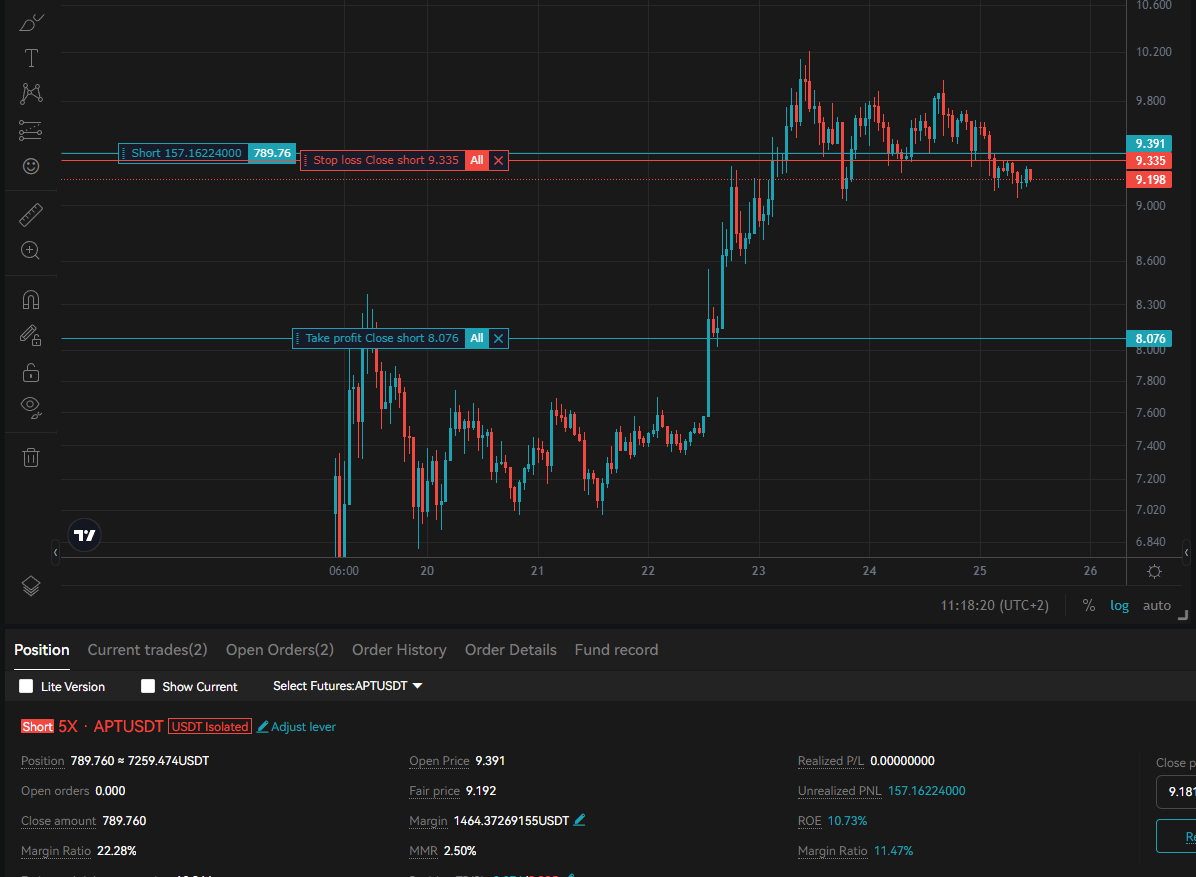Collapse the left drawing toolbar arrow
1196x877 pixels.
55,552
